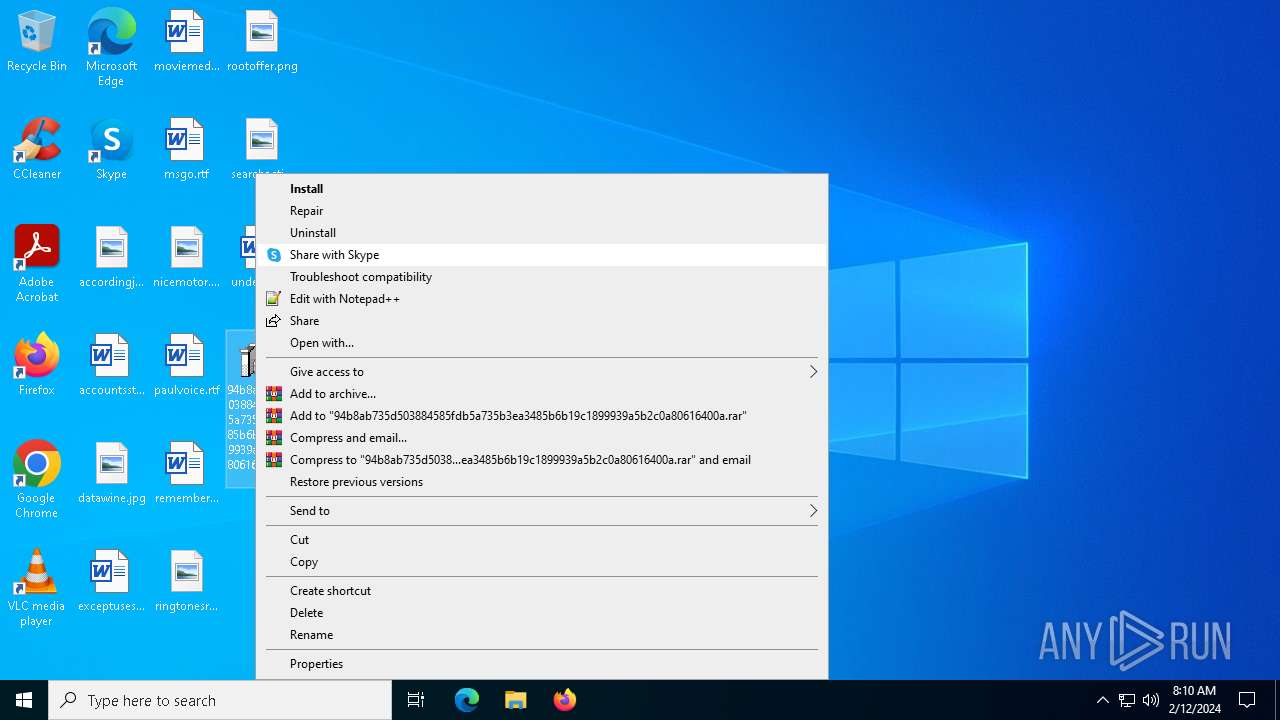
Task: Click the taskbar search box
Action: (220, 700)
